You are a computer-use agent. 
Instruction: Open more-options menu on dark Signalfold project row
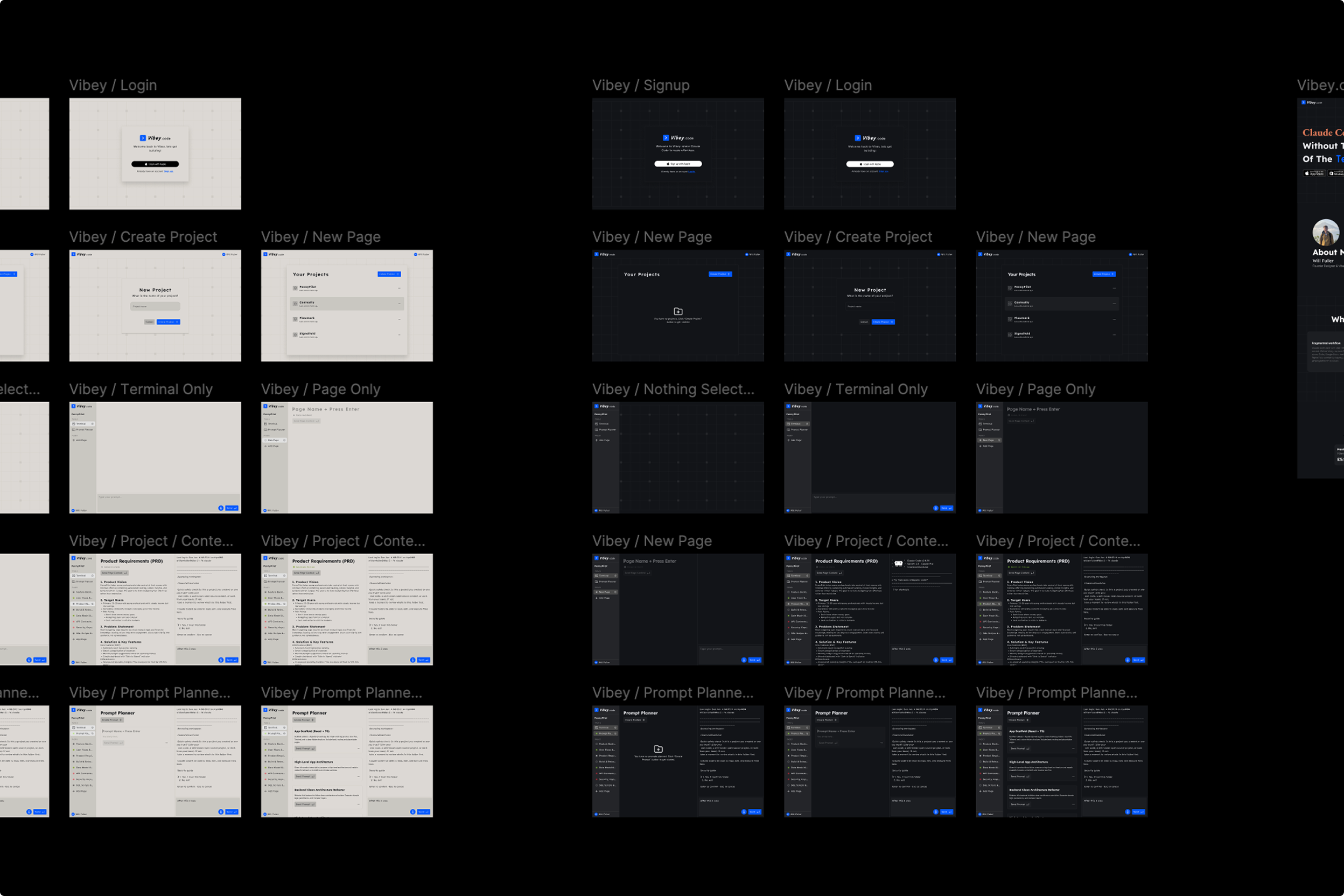[x=1114, y=334]
